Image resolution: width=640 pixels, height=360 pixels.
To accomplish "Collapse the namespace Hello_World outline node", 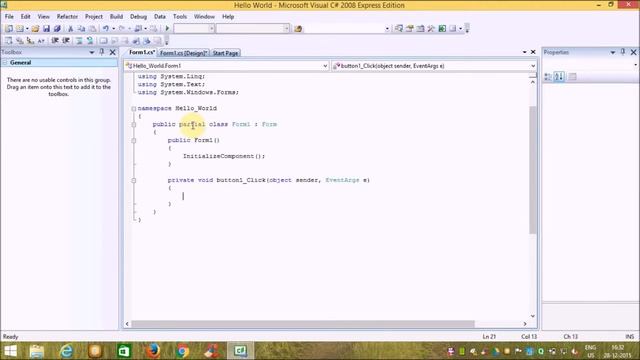I will pyautogui.click(x=133, y=109).
